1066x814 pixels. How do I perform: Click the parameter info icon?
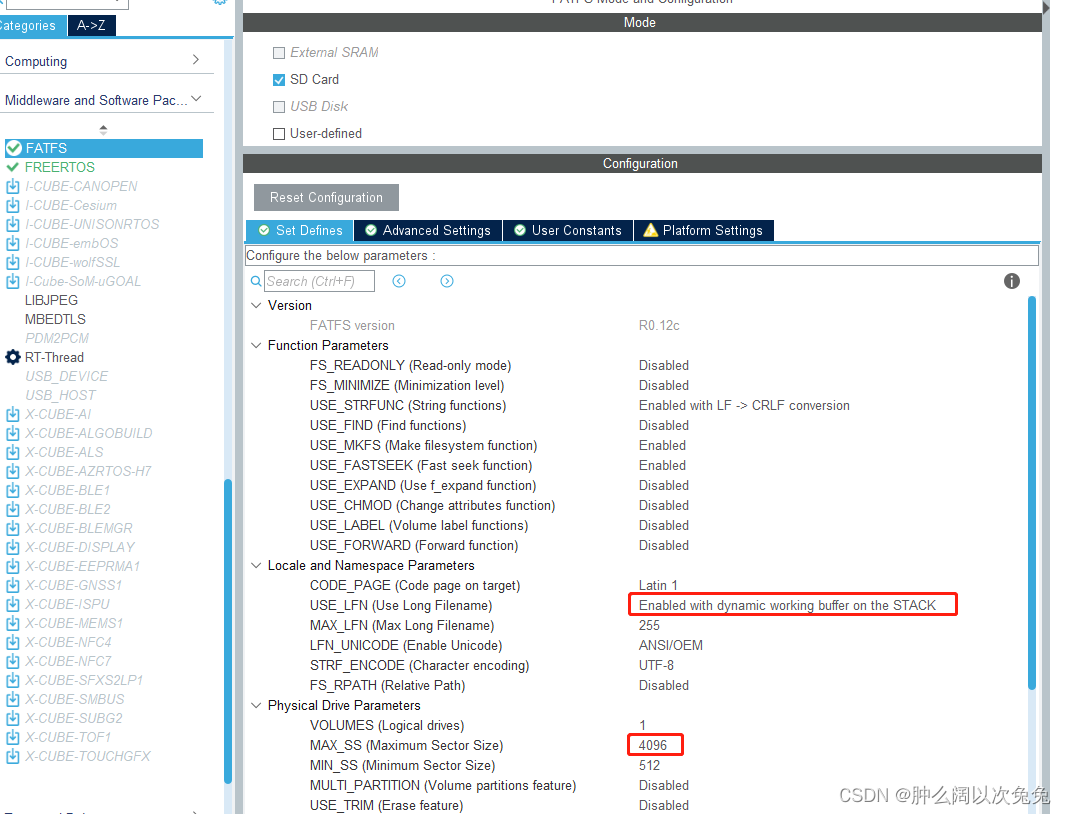1012,281
